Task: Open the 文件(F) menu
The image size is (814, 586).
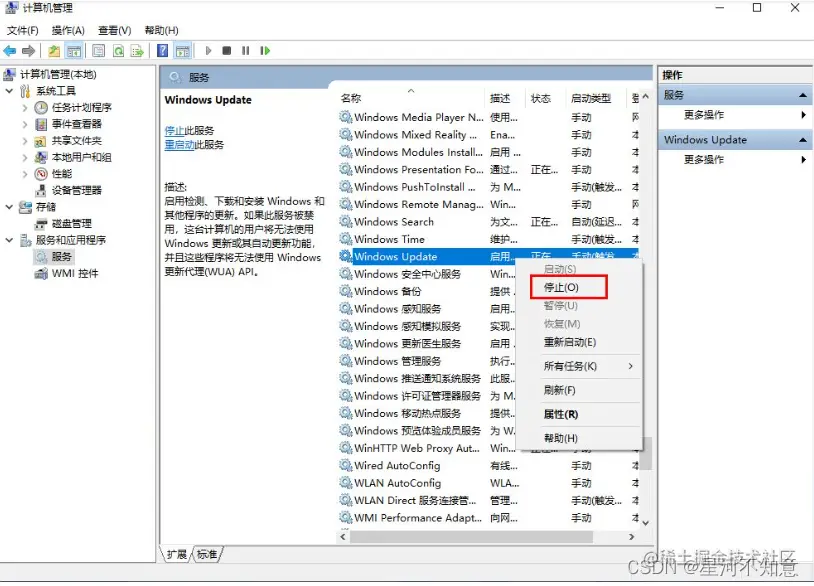Action: coord(22,31)
